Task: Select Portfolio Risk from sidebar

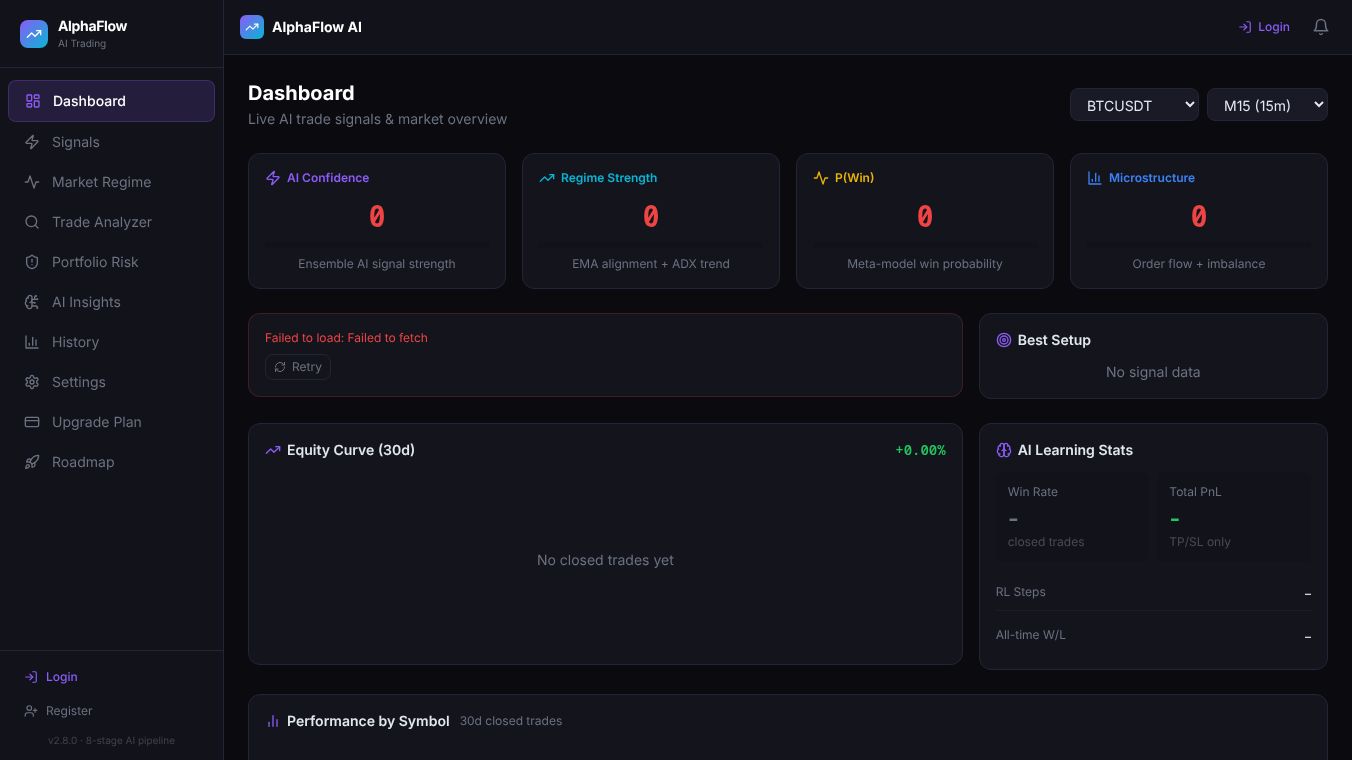Action: 95,261
